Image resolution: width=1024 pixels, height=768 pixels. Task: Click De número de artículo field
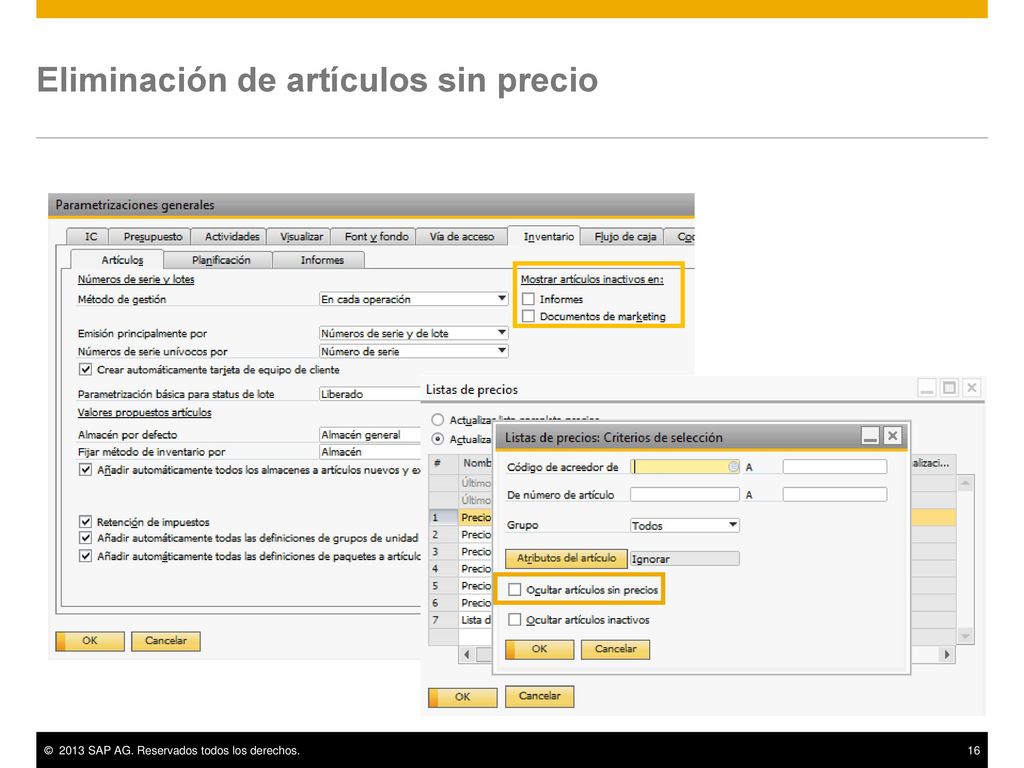[x=684, y=494]
